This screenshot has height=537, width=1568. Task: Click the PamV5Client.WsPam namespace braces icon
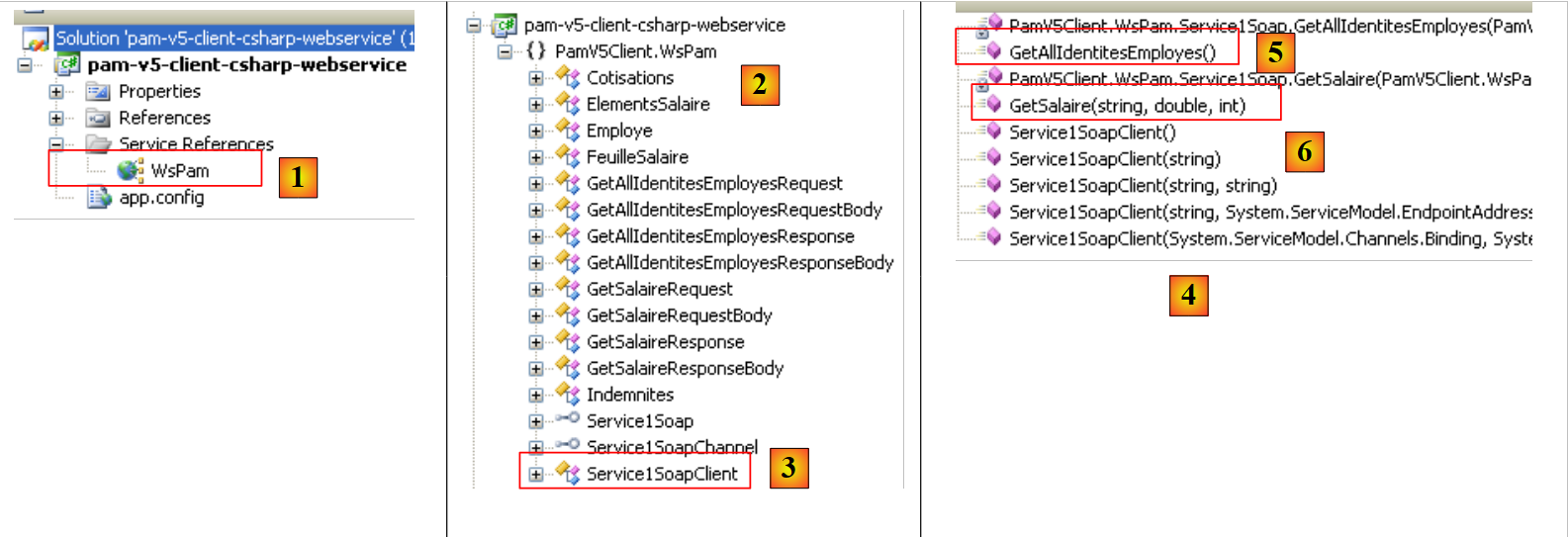(535, 51)
